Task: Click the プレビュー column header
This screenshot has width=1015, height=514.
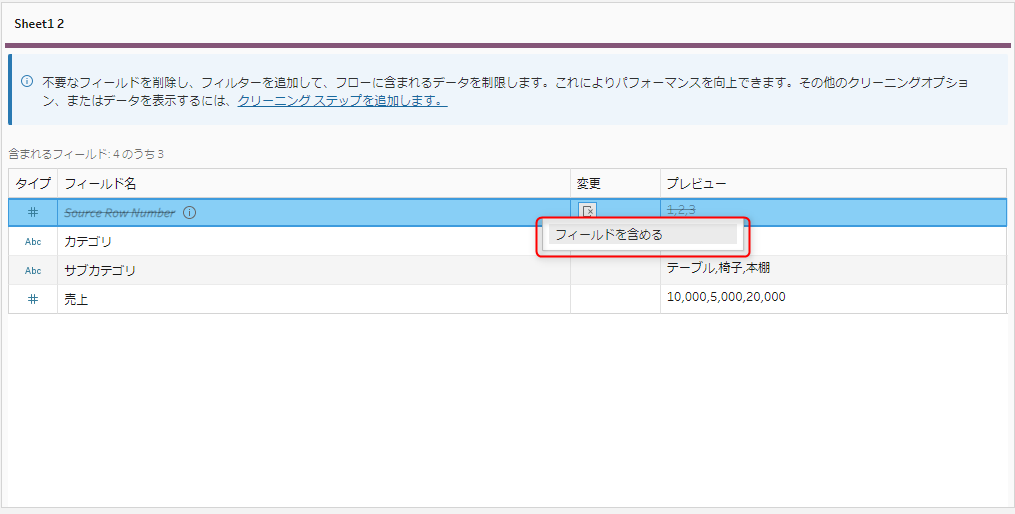Action: pos(696,184)
